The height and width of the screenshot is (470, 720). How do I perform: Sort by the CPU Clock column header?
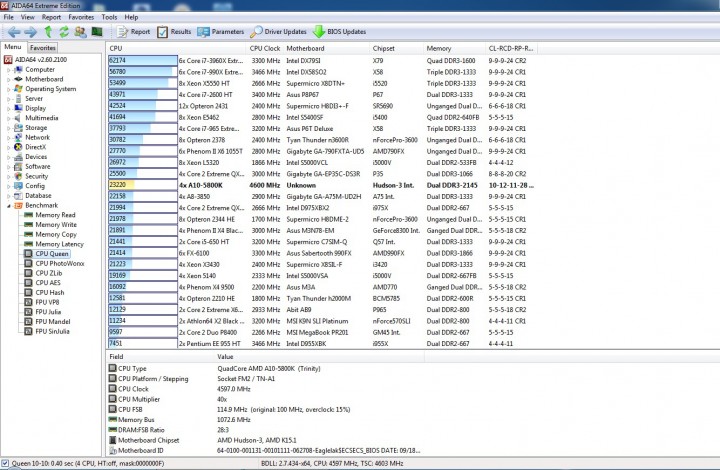pyautogui.click(x=265, y=48)
